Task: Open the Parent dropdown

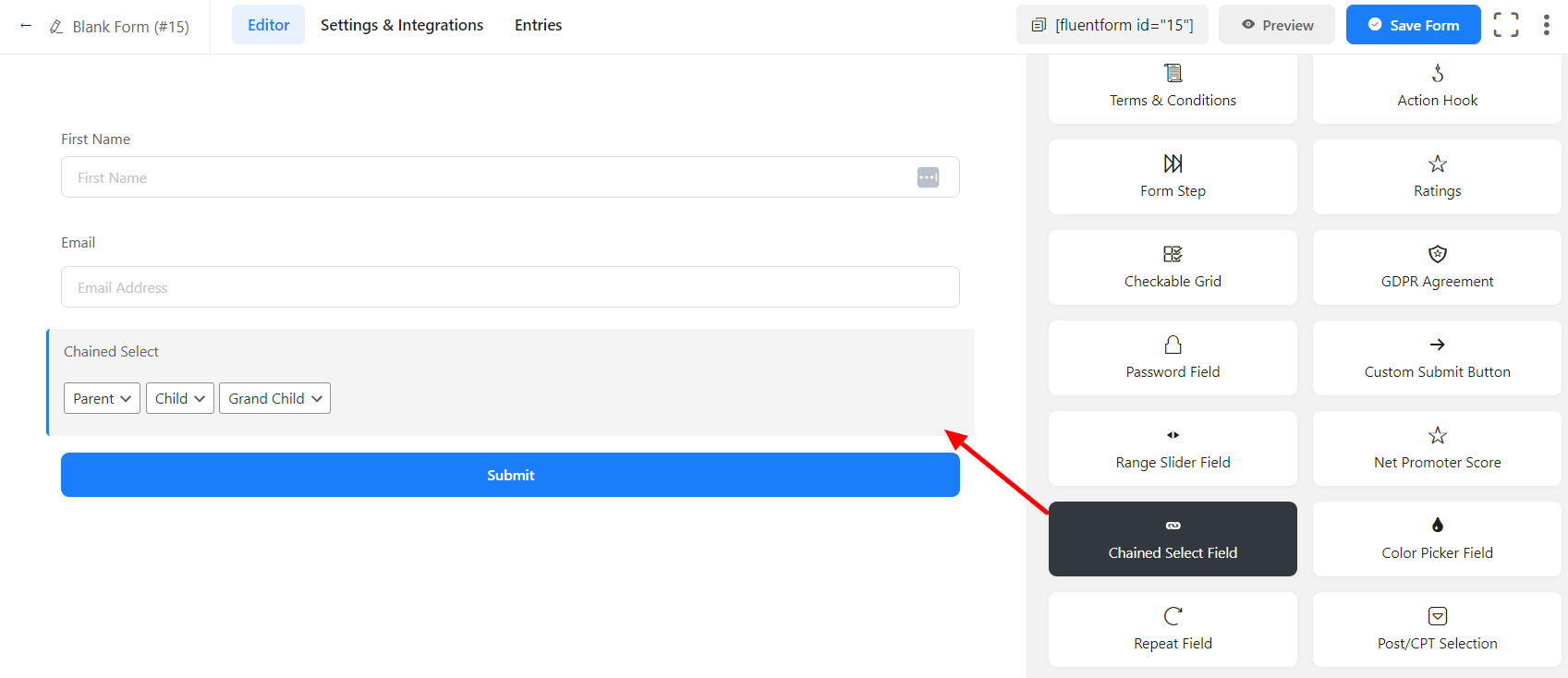Action: coord(102,398)
